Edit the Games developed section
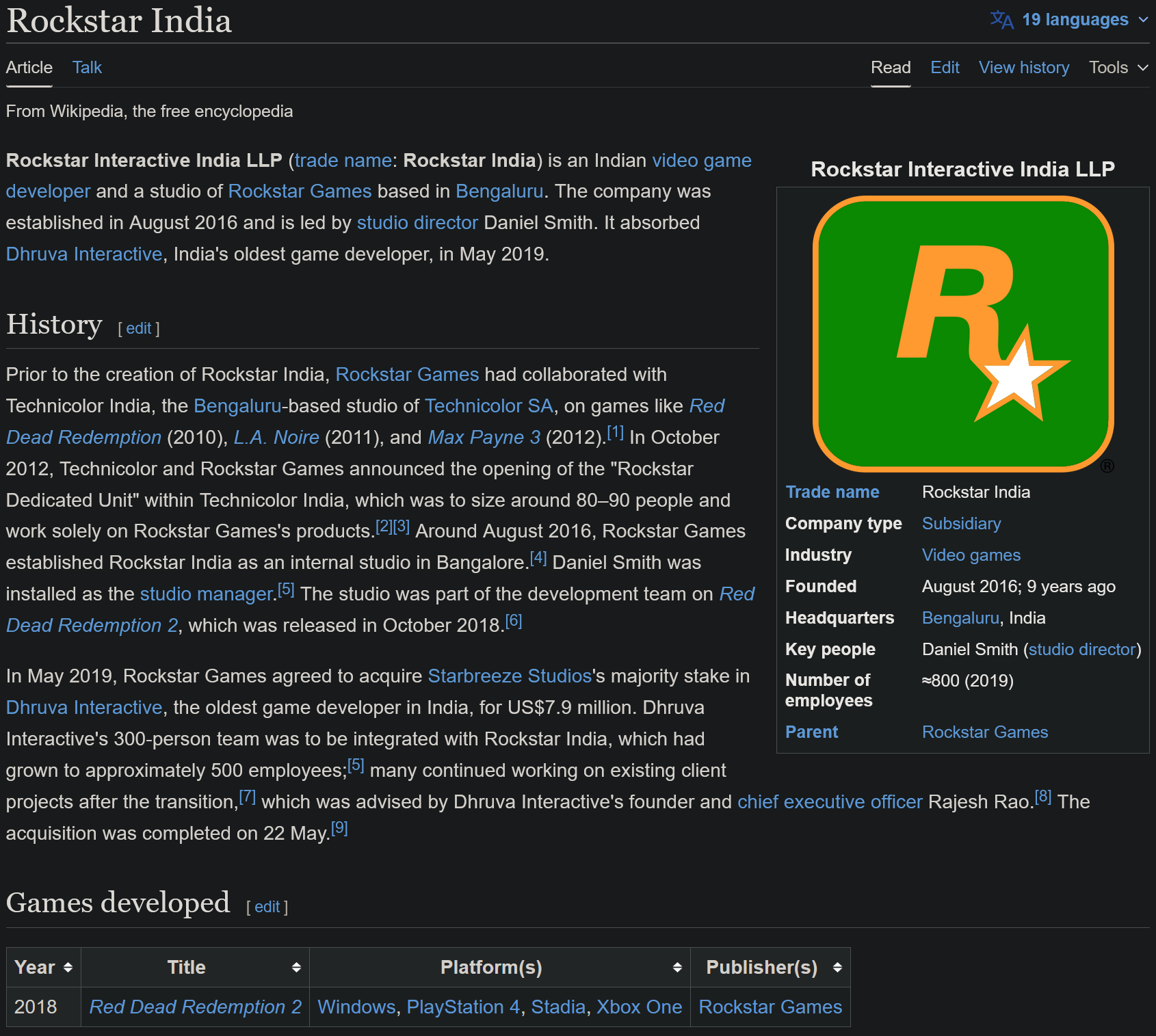Screen dimensions: 1156x1036 tap(267, 907)
